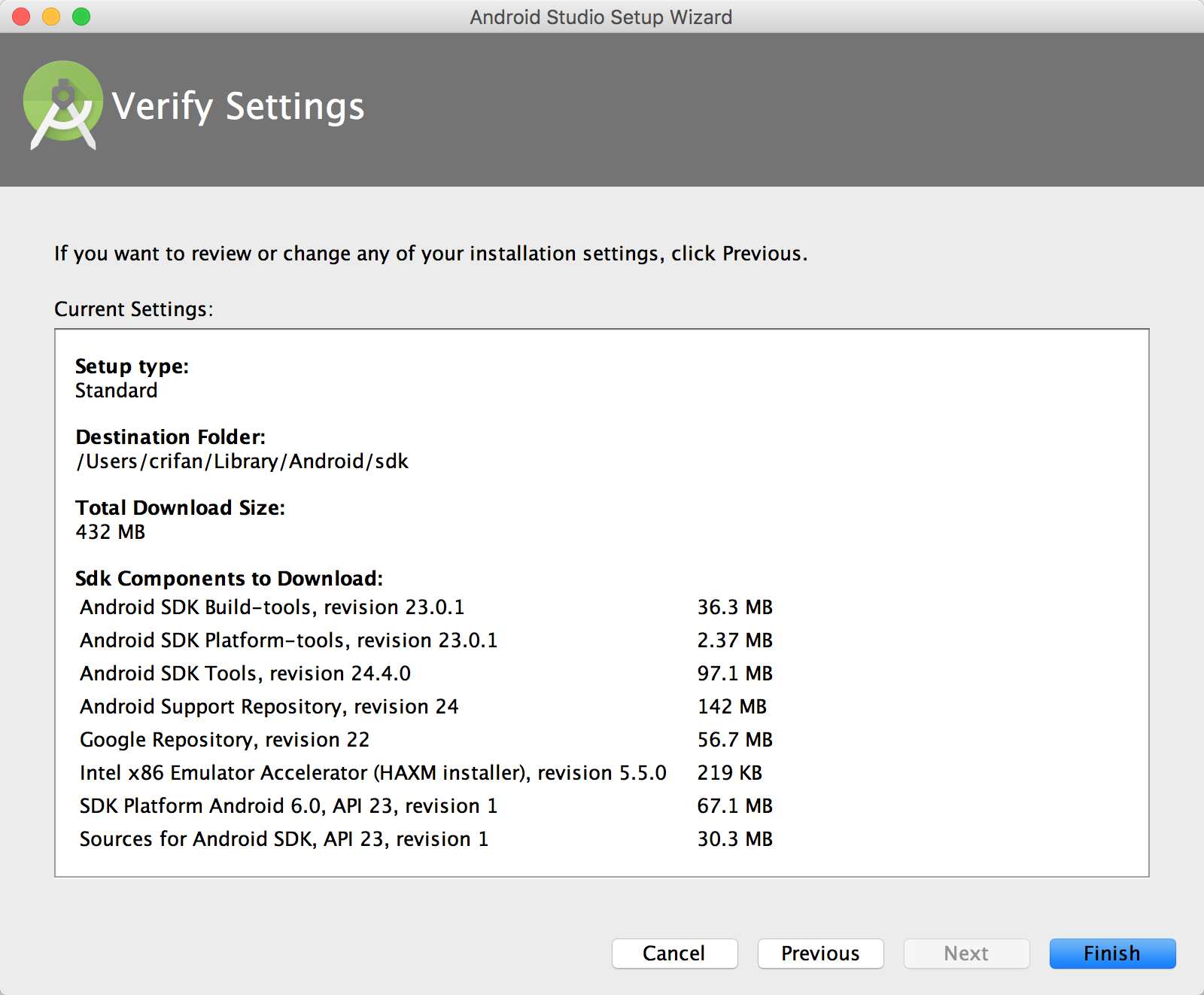Click Android Support Repository revision 24 entry
This screenshot has width=1204, height=995.
click(x=269, y=707)
